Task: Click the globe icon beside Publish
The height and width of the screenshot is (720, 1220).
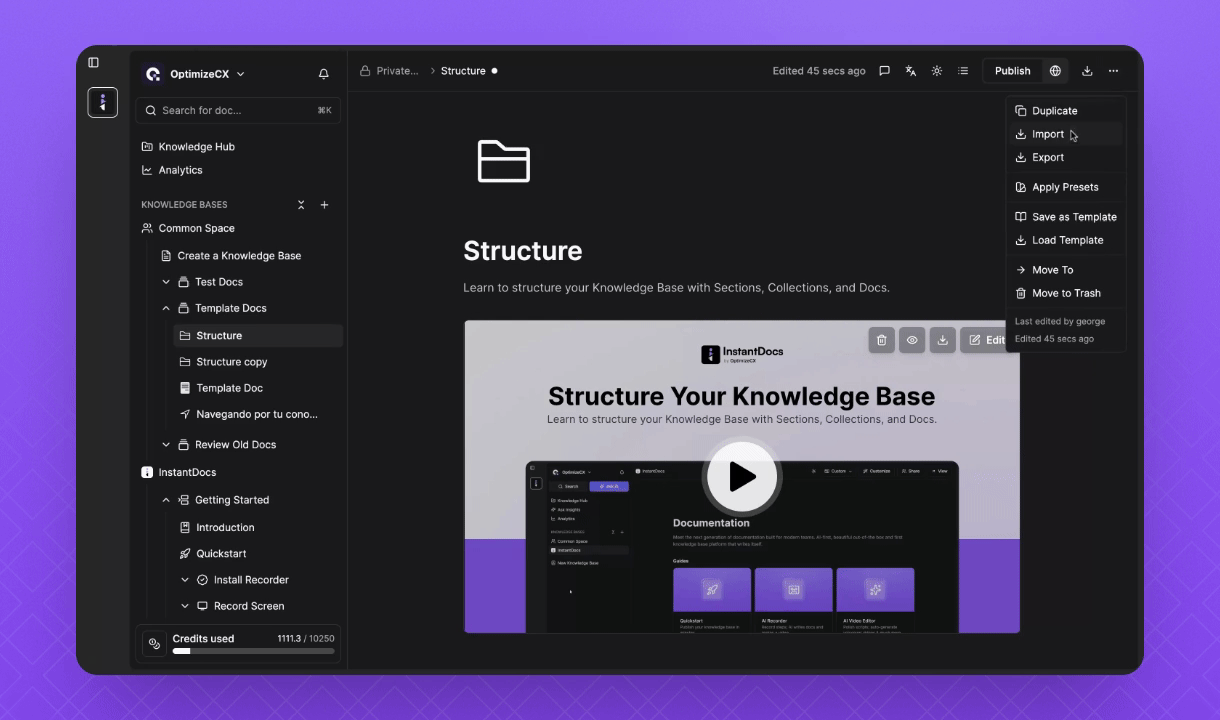Action: (1055, 71)
